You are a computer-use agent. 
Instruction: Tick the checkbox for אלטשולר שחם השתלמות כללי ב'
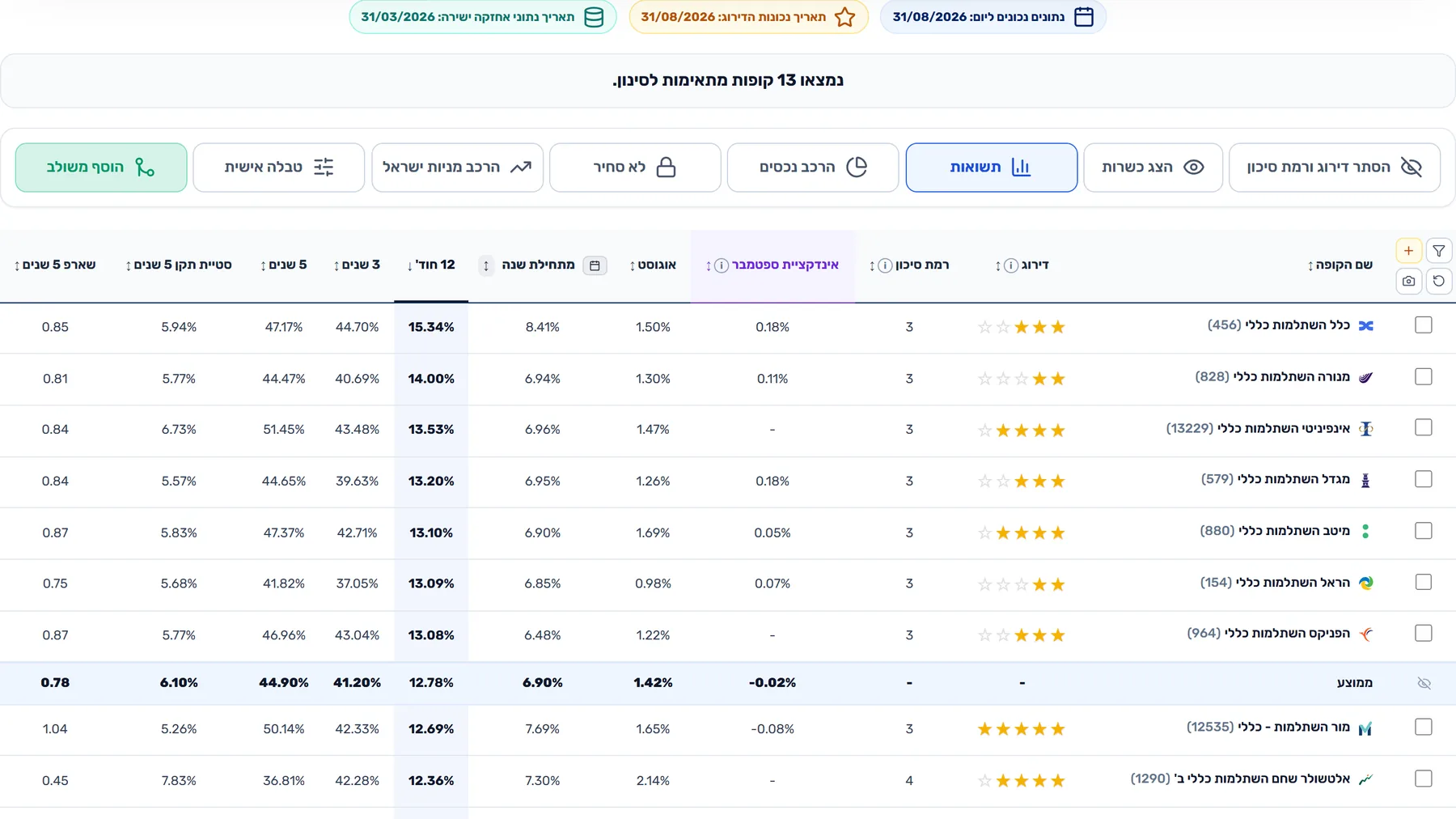pyautogui.click(x=1424, y=779)
